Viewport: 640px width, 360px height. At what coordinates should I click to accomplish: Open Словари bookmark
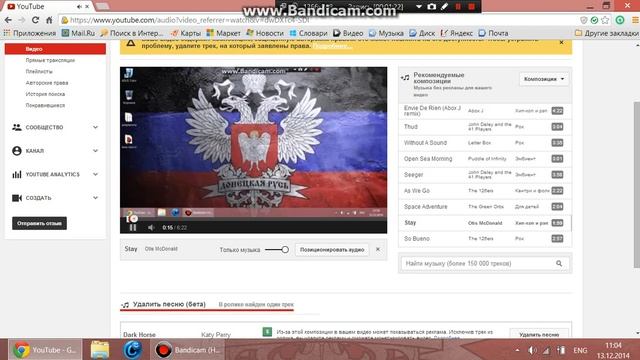tap(309, 33)
